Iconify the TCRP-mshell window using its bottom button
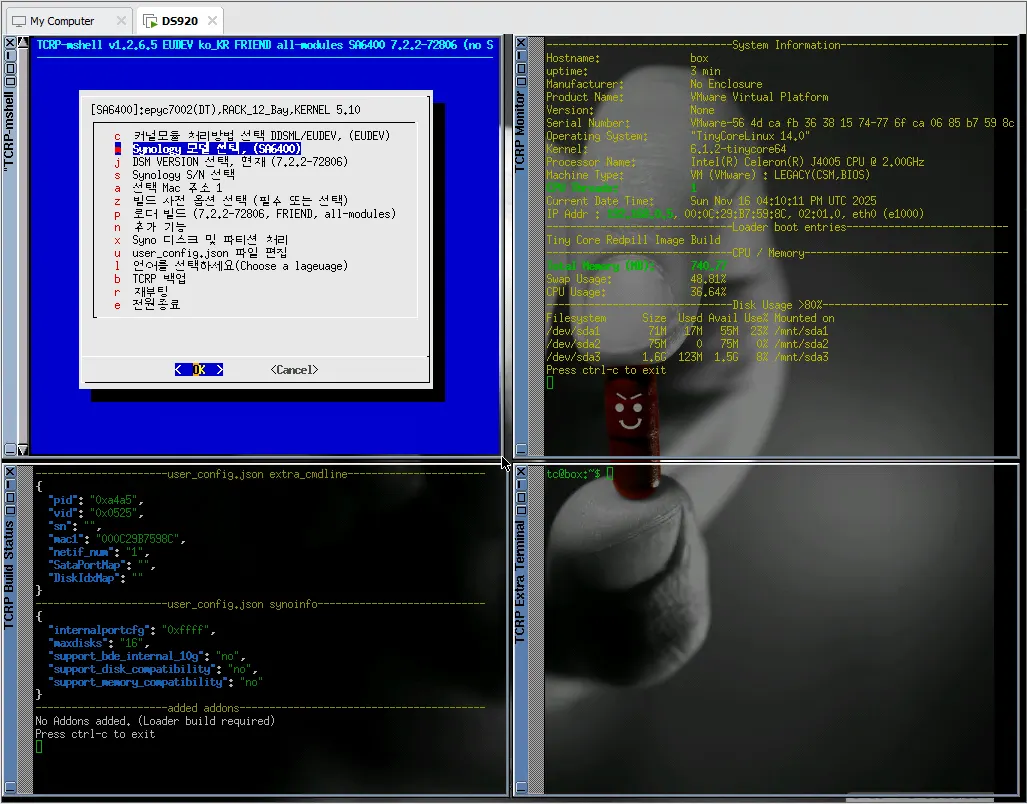This screenshot has height=804, width=1027. click(10, 450)
